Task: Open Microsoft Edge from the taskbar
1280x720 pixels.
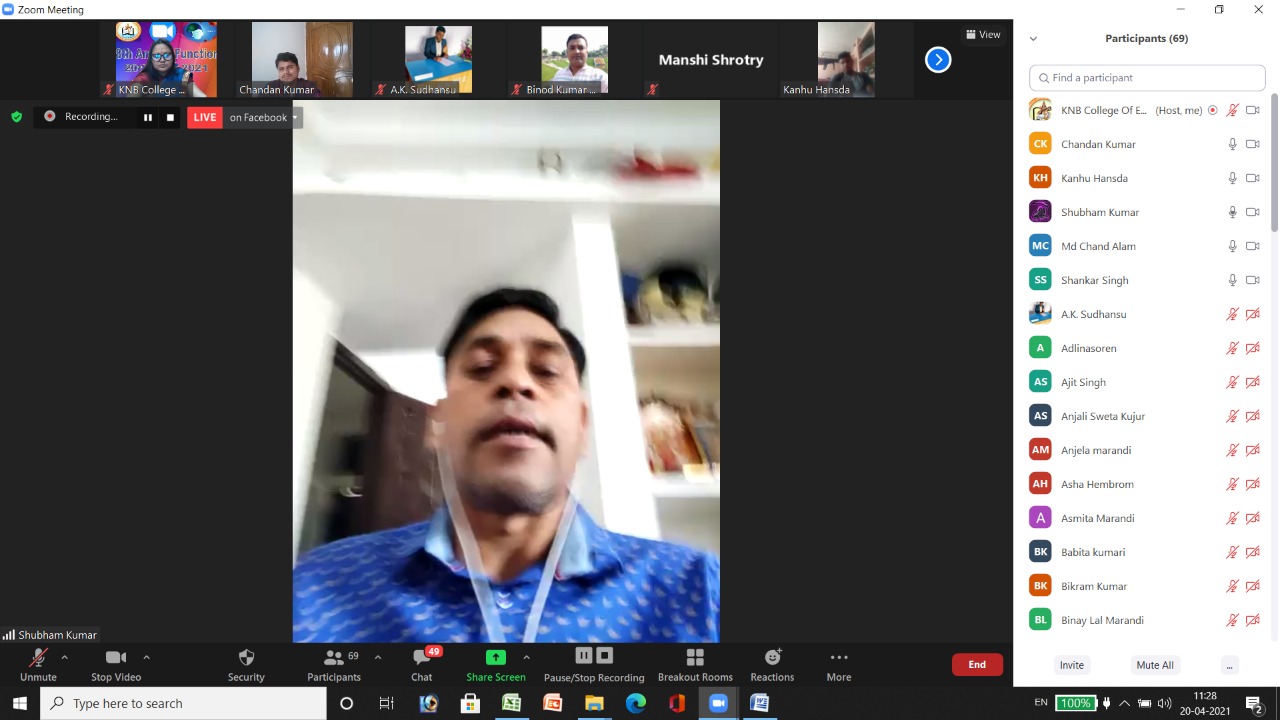Action: (x=636, y=703)
